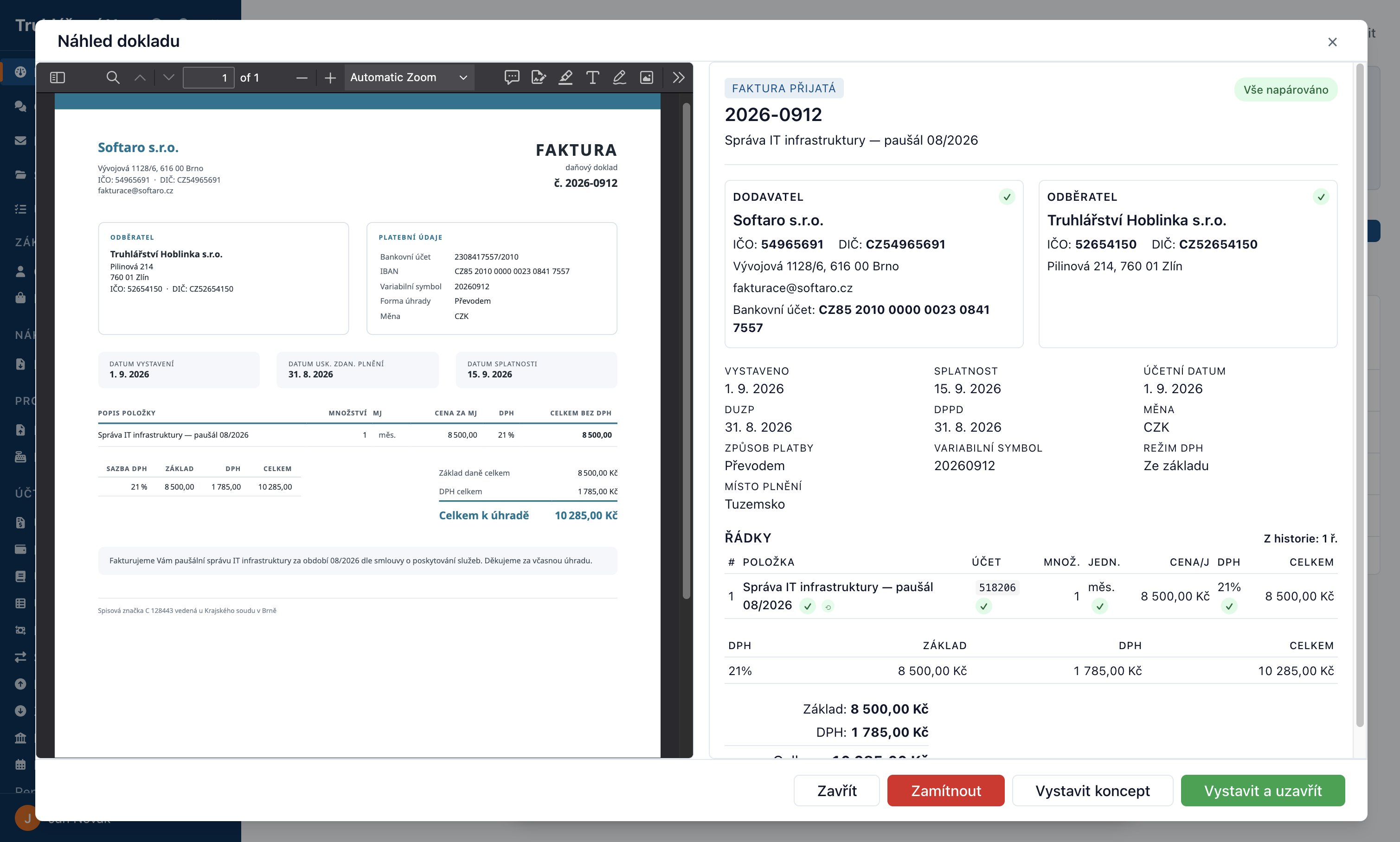The height and width of the screenshot is (842, 1400).
Task: Close the Náhled dokladu dialog
Action: (x=1332, y=42)
